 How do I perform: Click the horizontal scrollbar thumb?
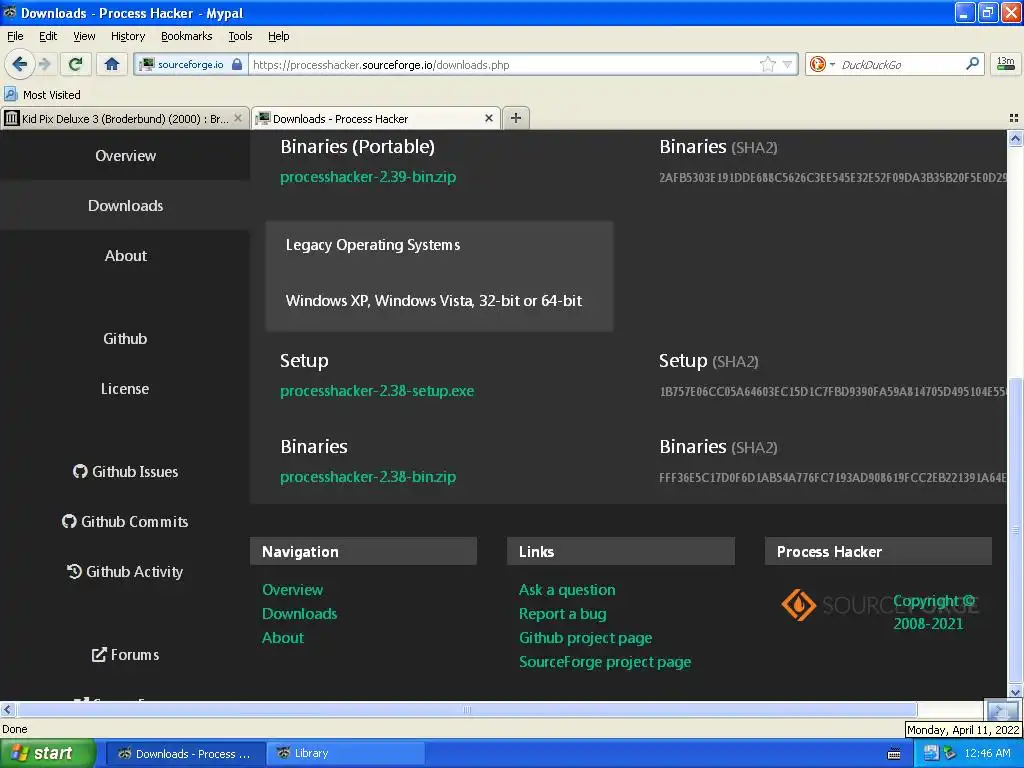click(467, 709)
